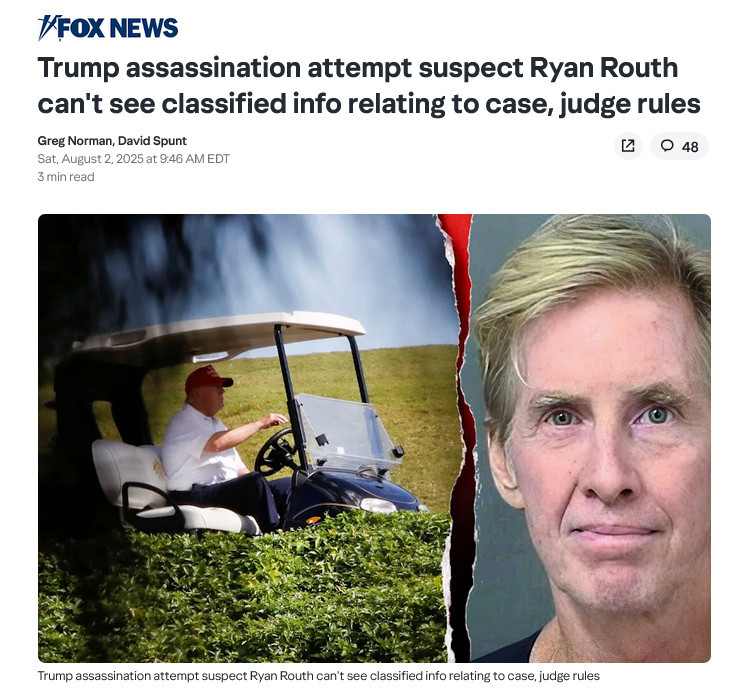The image size is (748, 694).
Task: Click the 3 min read label
Action: (x=66, y=177)
